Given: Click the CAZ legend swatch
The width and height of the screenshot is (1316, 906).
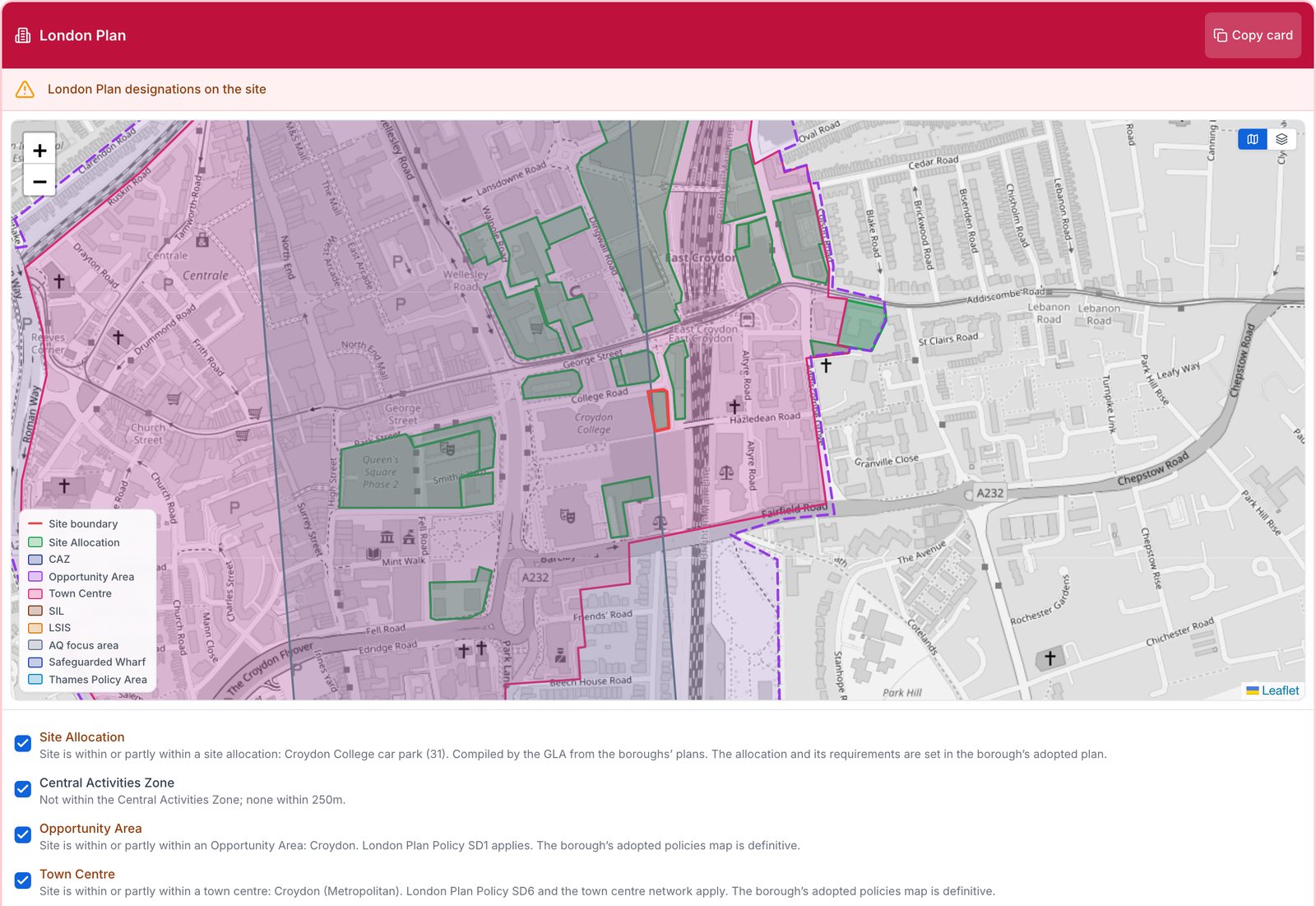Looking at the screenshot, I should pyautogui.click(x=35, y=560).
